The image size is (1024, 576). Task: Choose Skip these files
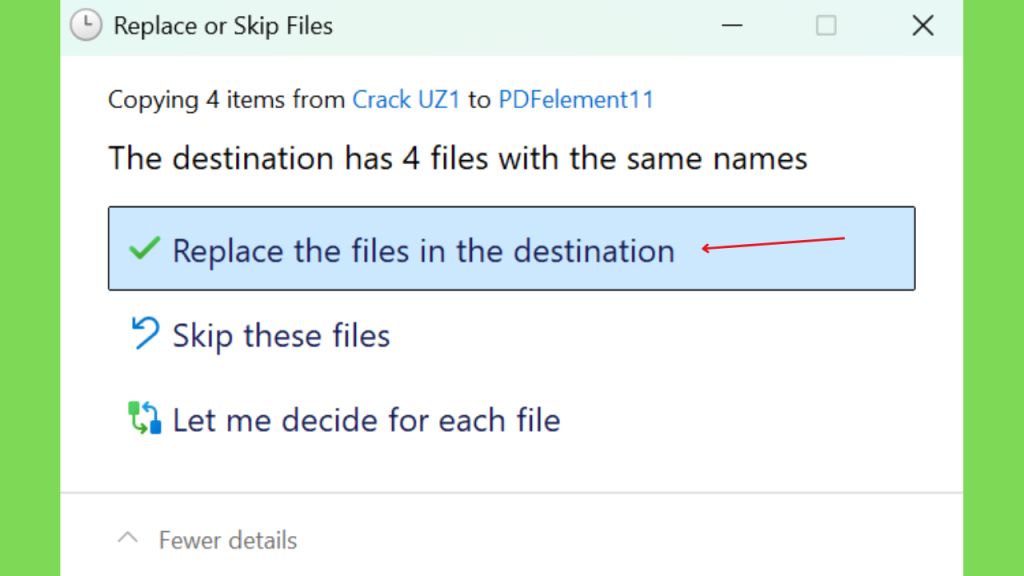pyautogui.click(x=281, y=336)
